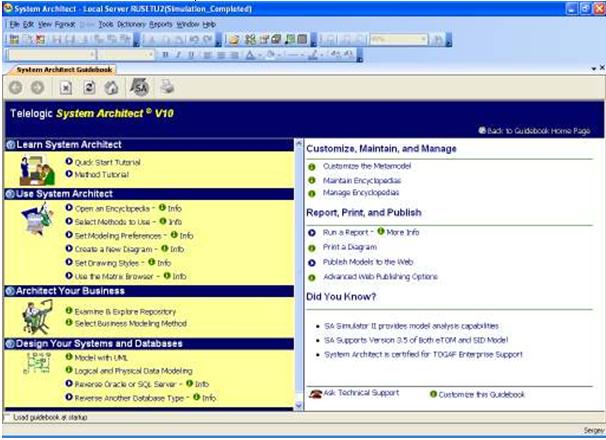Open the Window menu

tap(188, 24)
